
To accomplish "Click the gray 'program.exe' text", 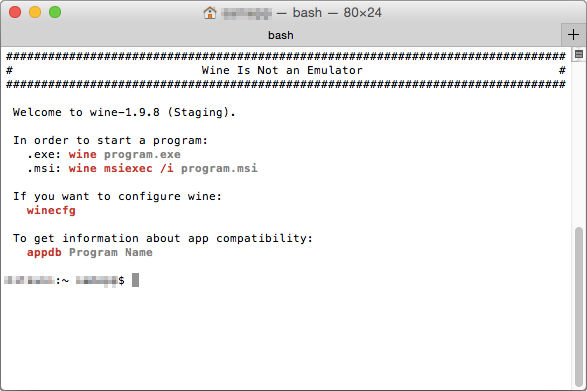I will point(142,154).
